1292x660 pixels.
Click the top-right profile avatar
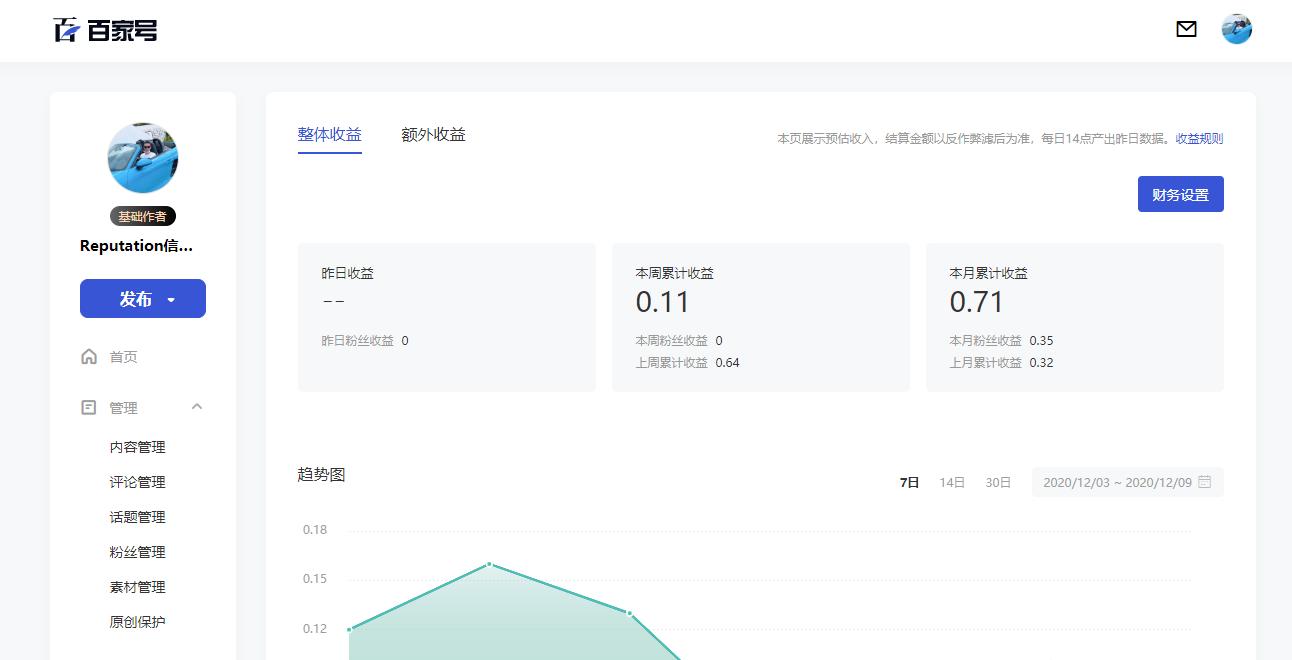pos(1237,29)
